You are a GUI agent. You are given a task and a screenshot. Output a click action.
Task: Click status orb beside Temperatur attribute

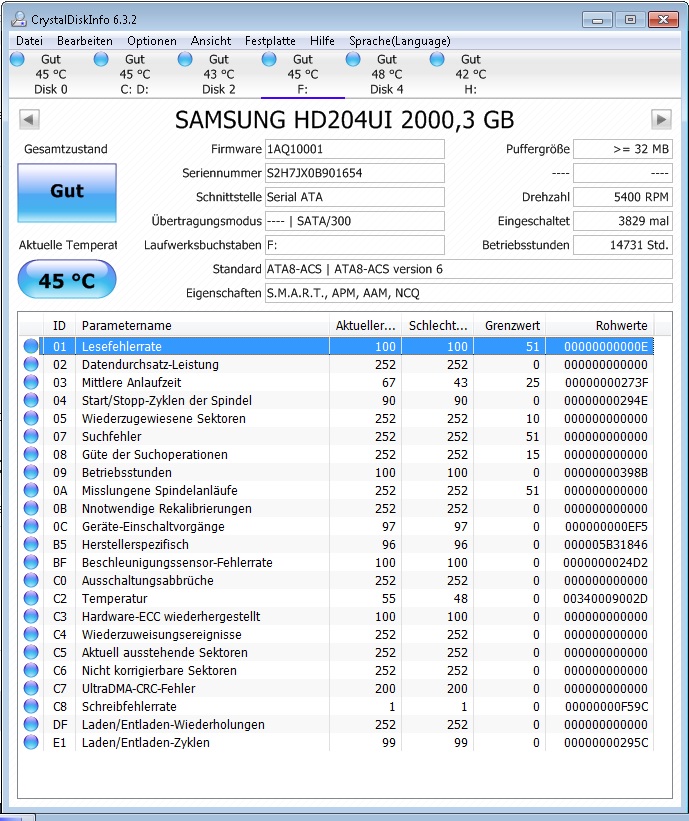point(31,599)
